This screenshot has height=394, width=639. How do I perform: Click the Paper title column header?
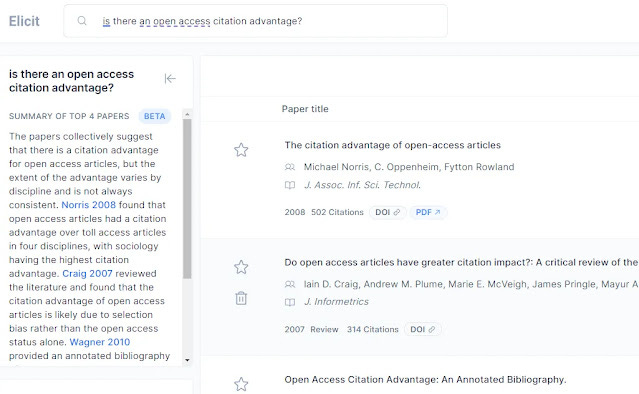point(305,109)
